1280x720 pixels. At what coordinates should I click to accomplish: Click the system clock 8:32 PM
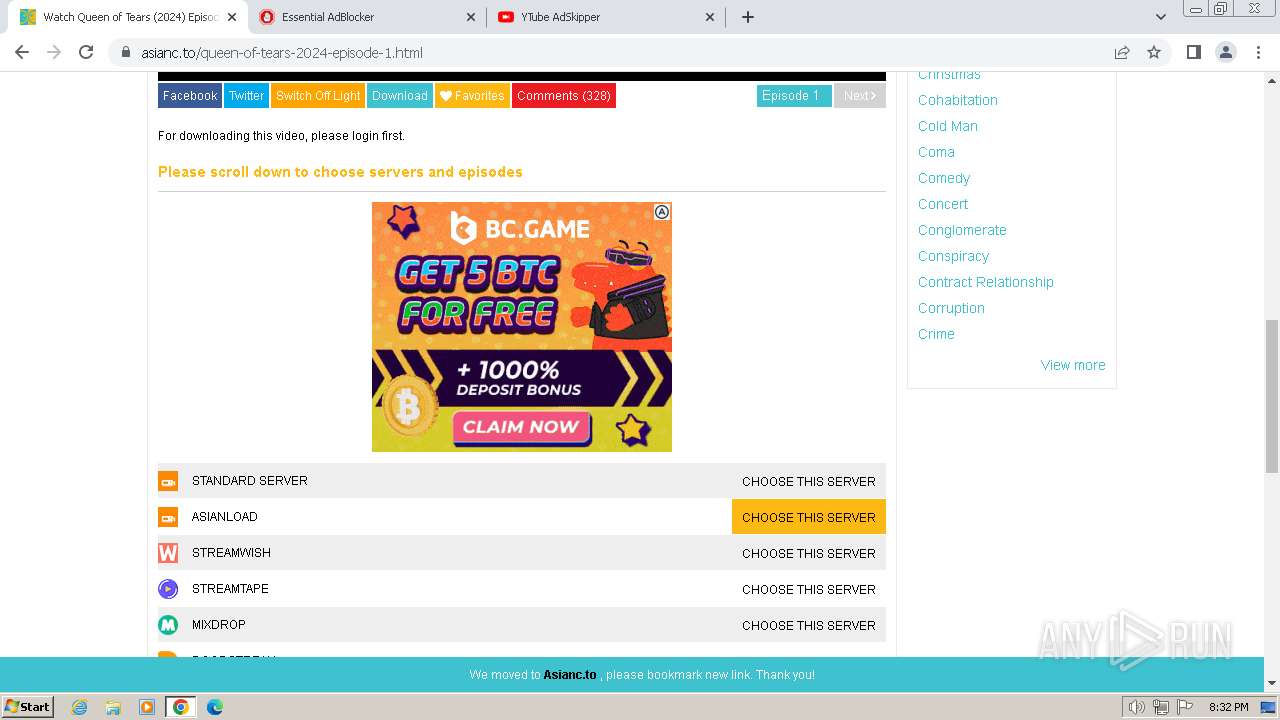(1228, 707)
